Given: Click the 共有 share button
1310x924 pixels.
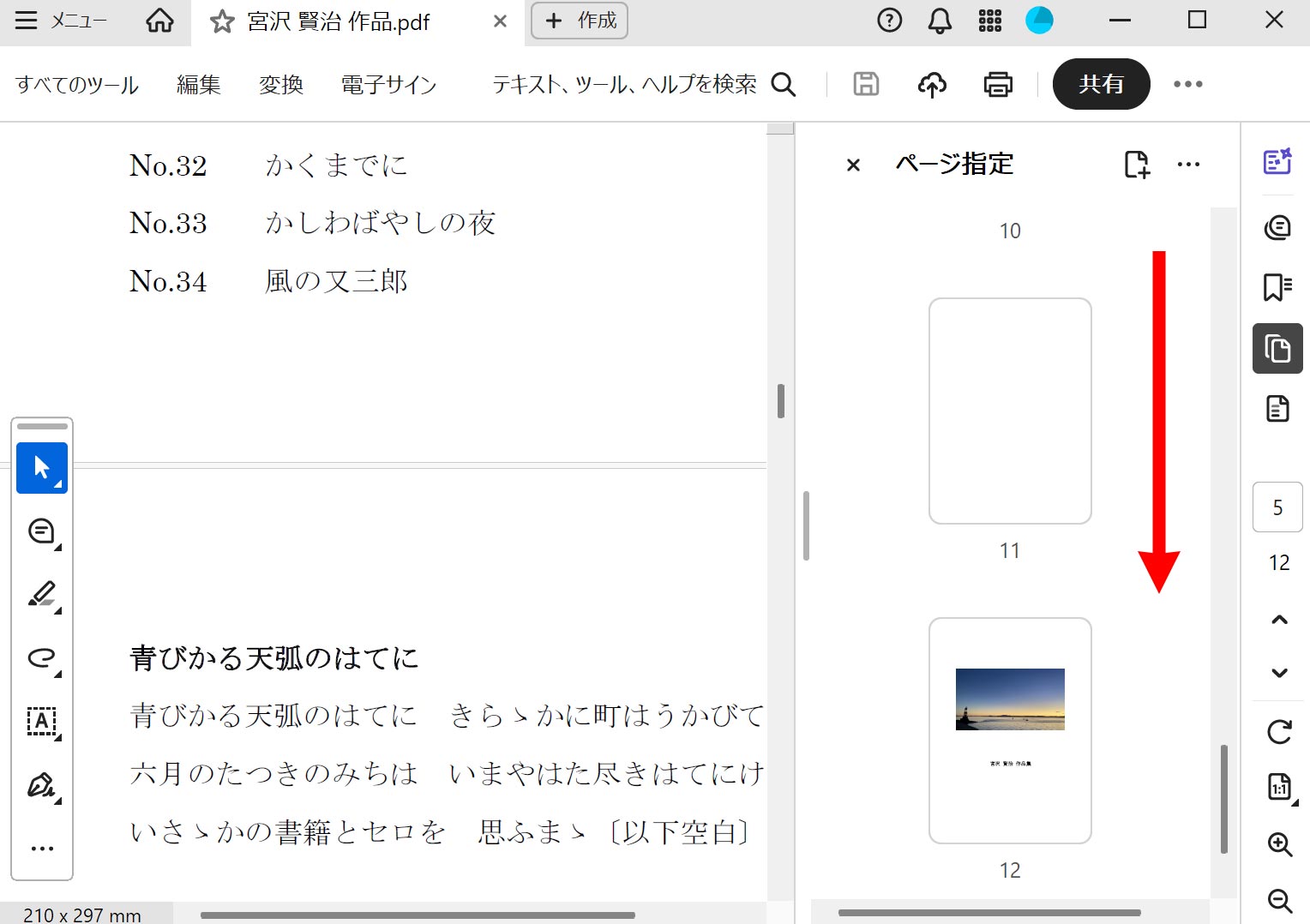Looking at the screenshot, I should pos(1102,84).
